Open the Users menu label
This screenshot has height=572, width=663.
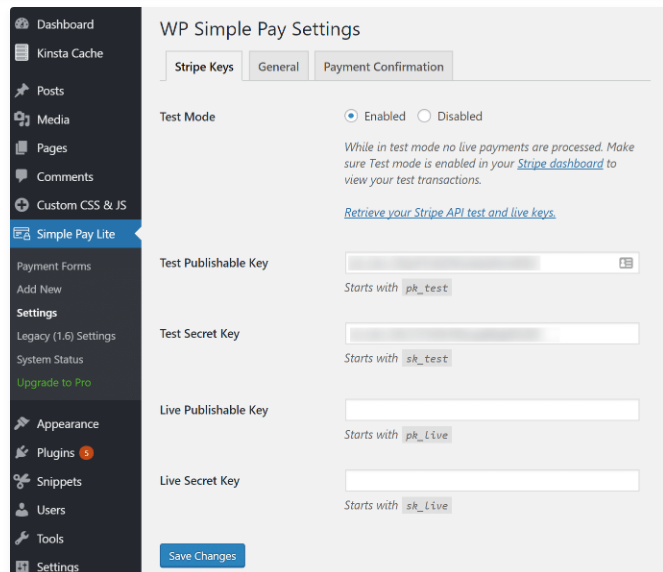(x=51, y=510)
